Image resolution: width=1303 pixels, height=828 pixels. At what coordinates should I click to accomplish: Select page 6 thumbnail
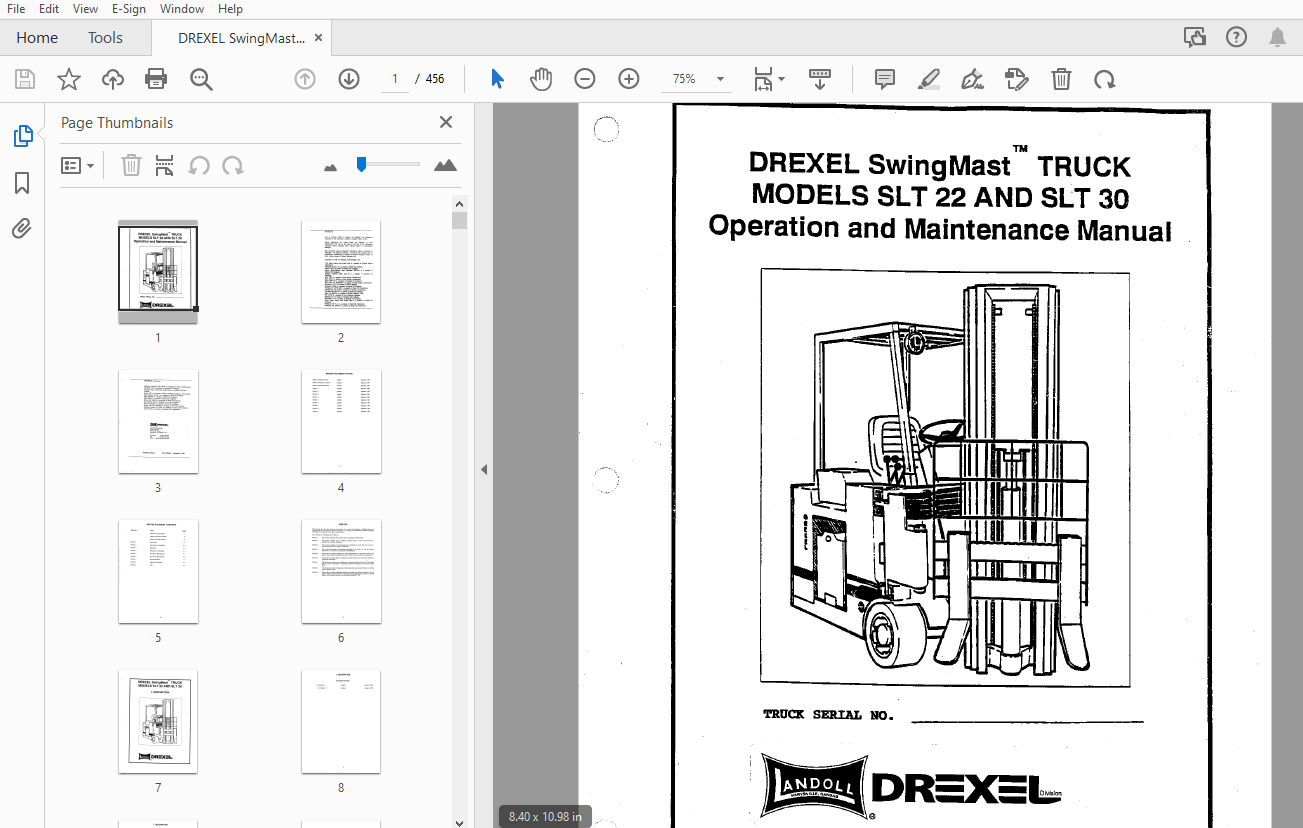pyautogui.click(x=341, y=571)
